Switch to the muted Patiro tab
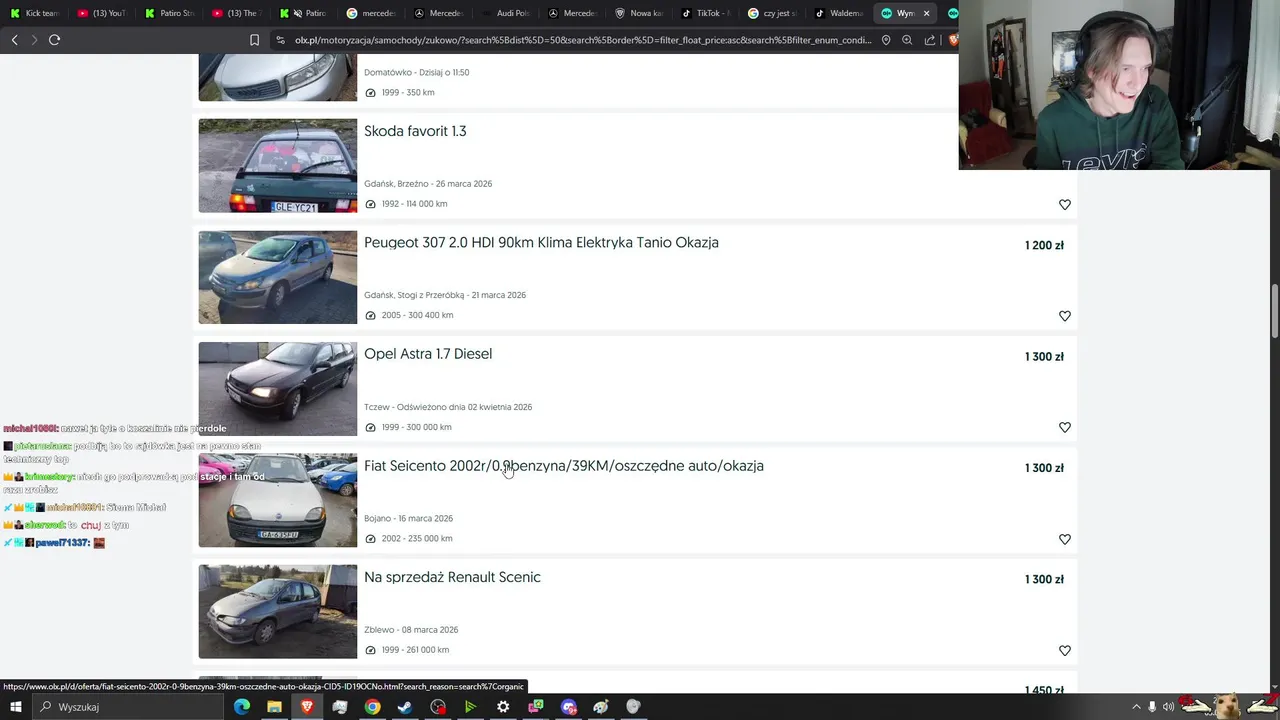The width and height of the screenshot is (1280, 720). [303, 13]
